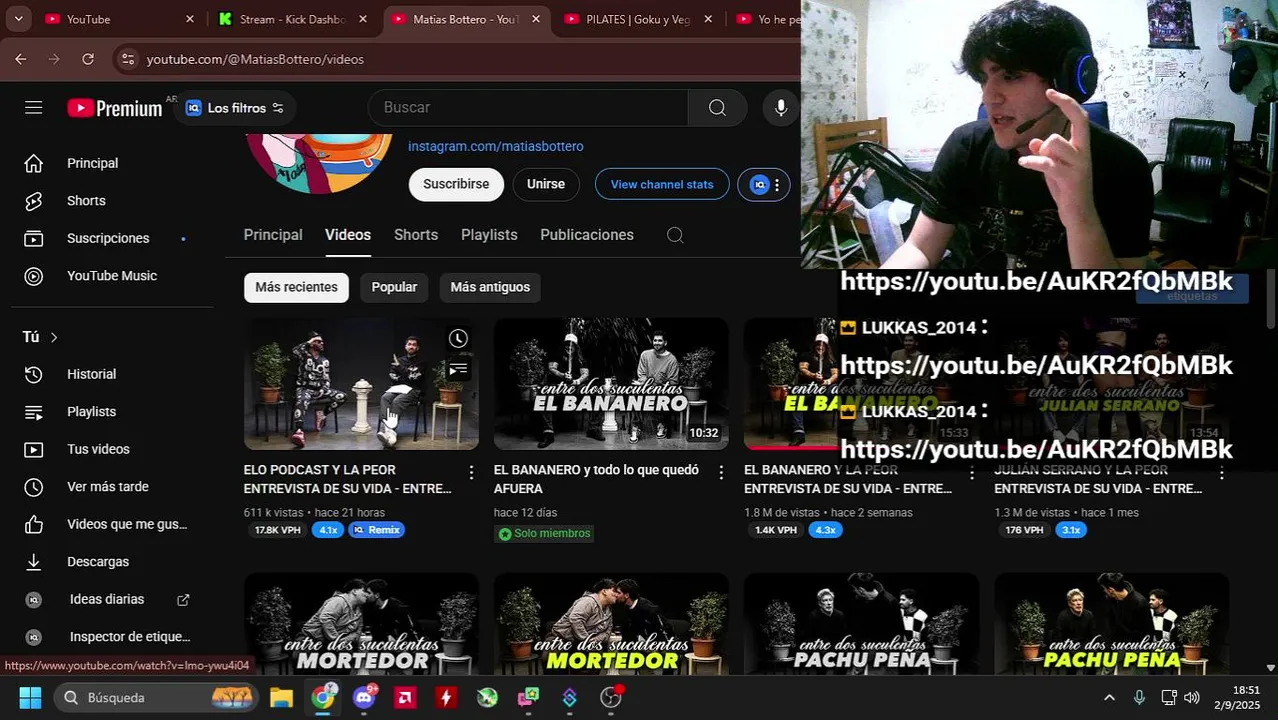
Task: Reload the page
Action: click(x=88, y=59)
